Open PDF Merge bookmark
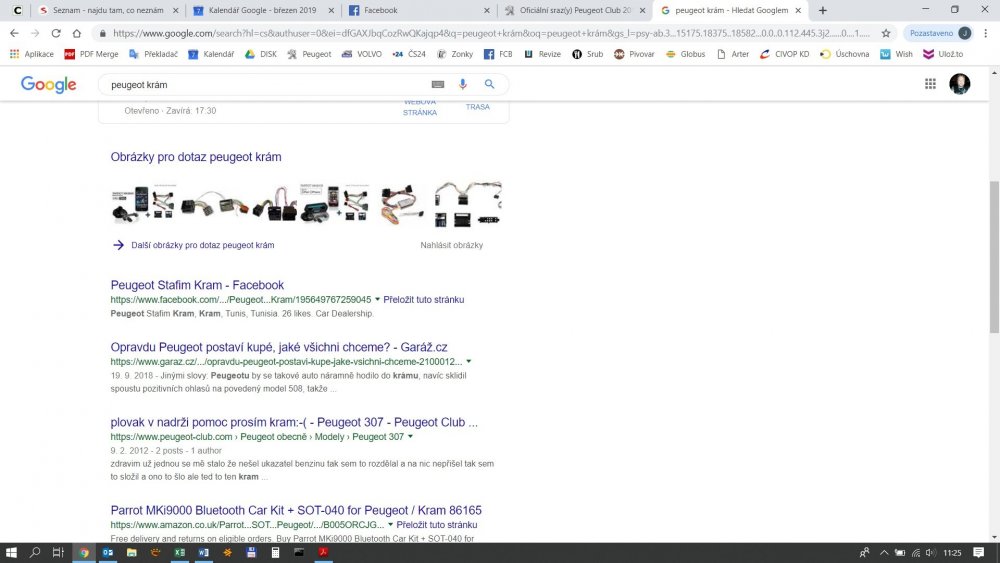1000x563 pixels. (91, 54)
